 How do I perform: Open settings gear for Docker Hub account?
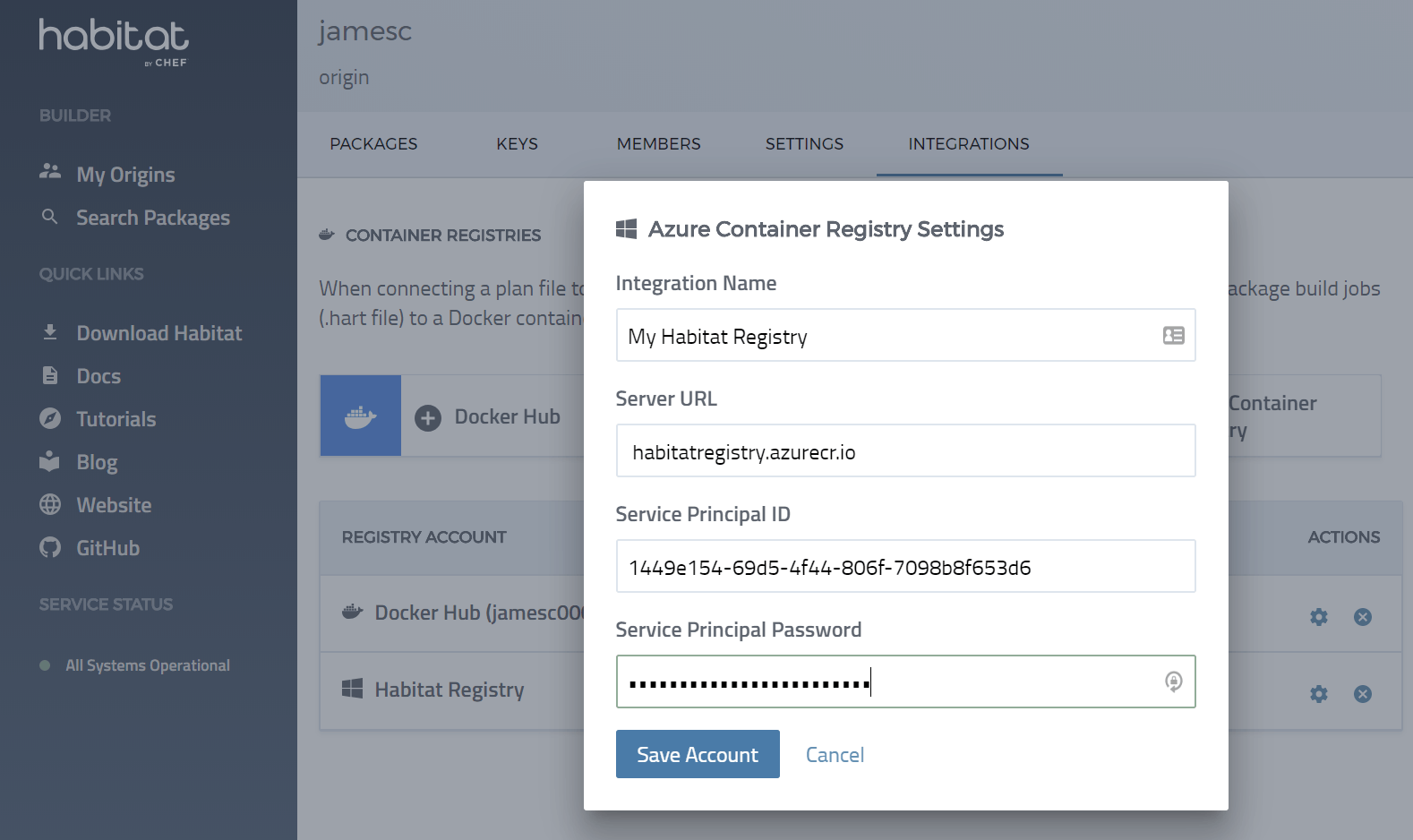(1318, 617)
